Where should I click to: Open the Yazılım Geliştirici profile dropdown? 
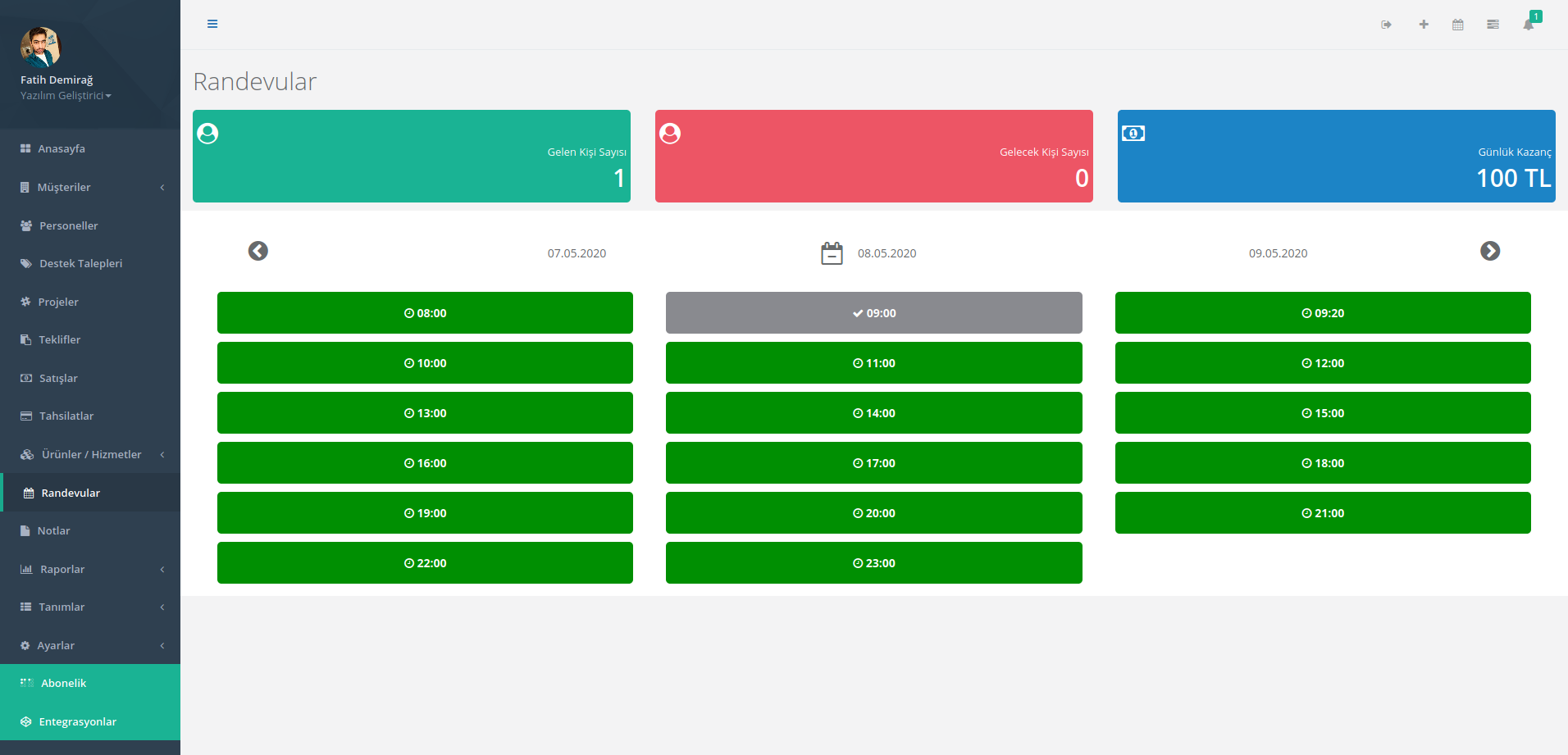point(66,95)
